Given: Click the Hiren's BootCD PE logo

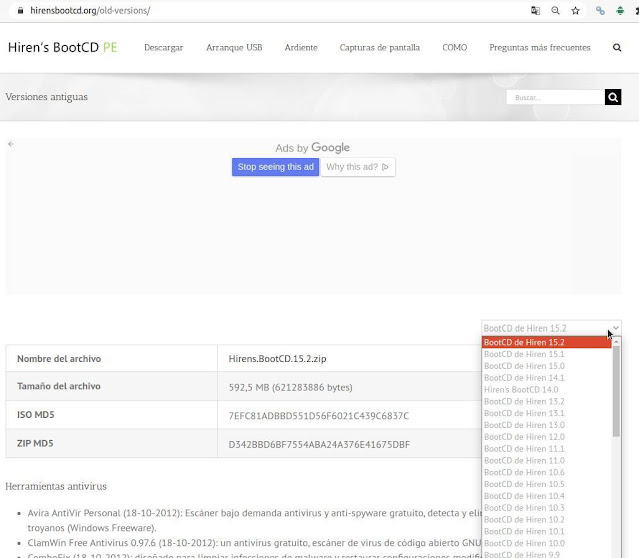Looking at the screenshot, I should [x=62, y=47].
